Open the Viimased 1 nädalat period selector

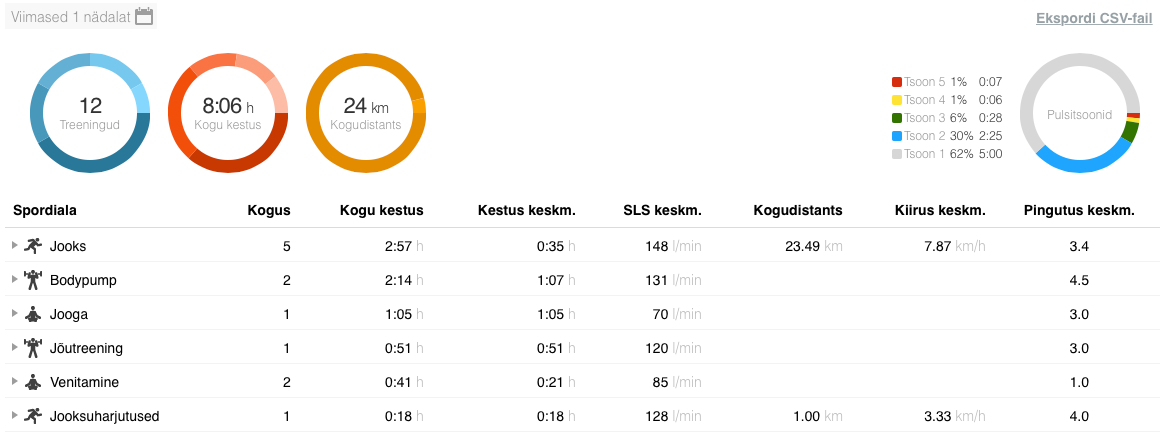pyautogui.click(x=70, y=16)
